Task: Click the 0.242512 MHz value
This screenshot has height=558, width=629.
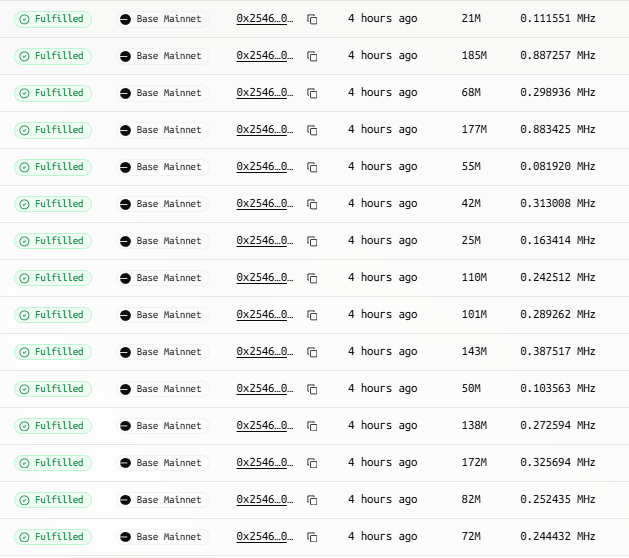Action: point(558,277)
